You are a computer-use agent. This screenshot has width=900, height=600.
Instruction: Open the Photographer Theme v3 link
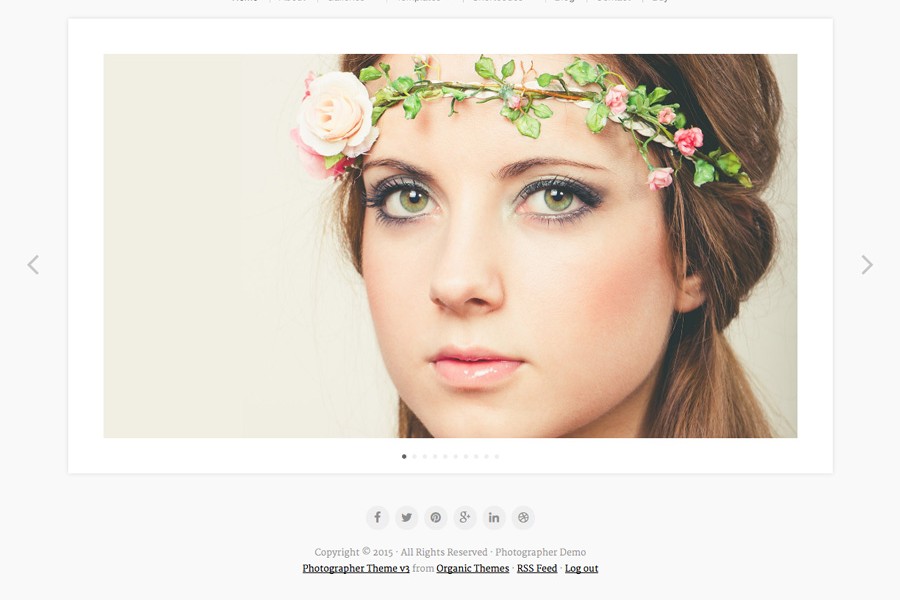pyautogui.click(x=356, y=568)
